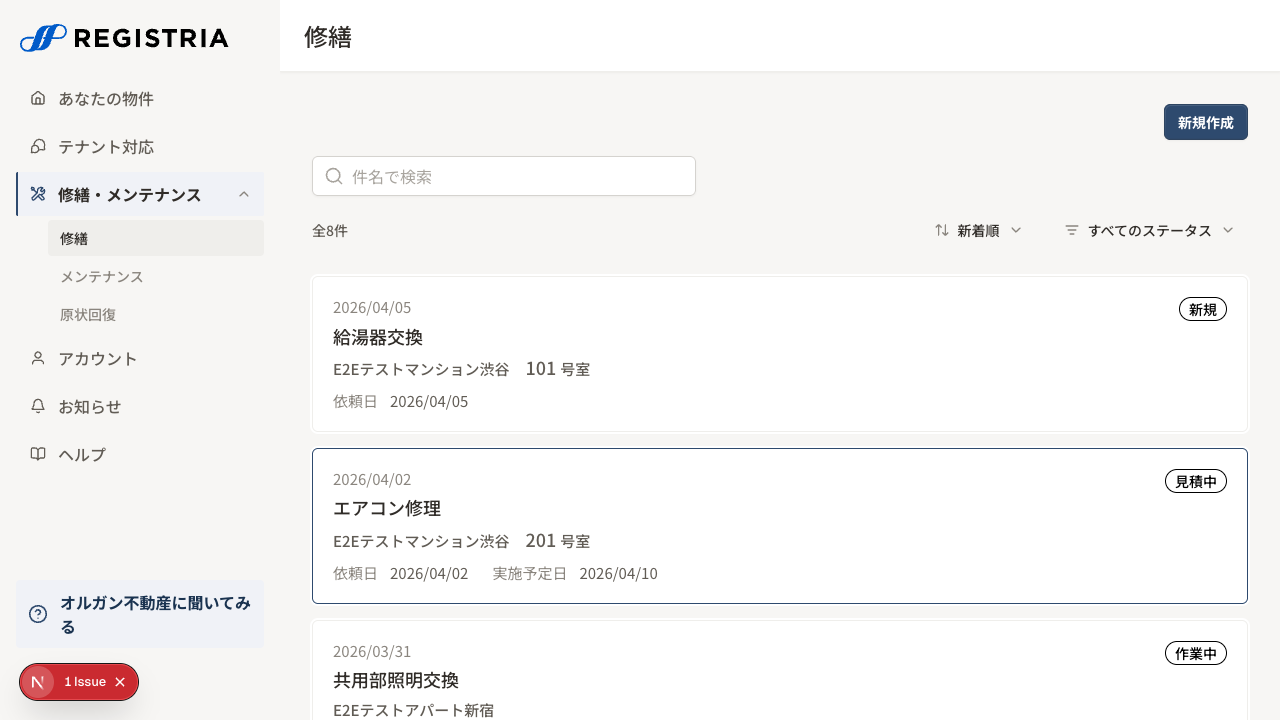Click the sort arrows icon before 新着順
1280x720 pixels.
click(x=941, y=230)
